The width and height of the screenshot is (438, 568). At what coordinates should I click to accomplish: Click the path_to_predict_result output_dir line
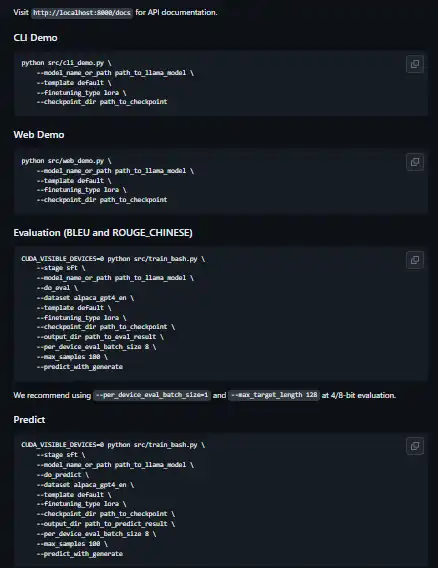coord(105,524)
